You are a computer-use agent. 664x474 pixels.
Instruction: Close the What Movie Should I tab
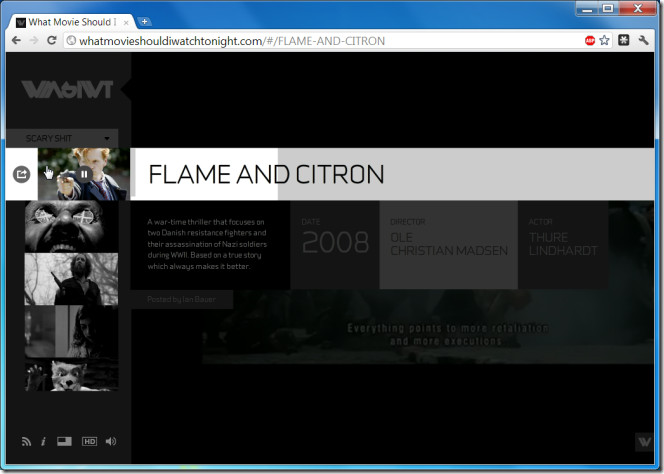126,23
